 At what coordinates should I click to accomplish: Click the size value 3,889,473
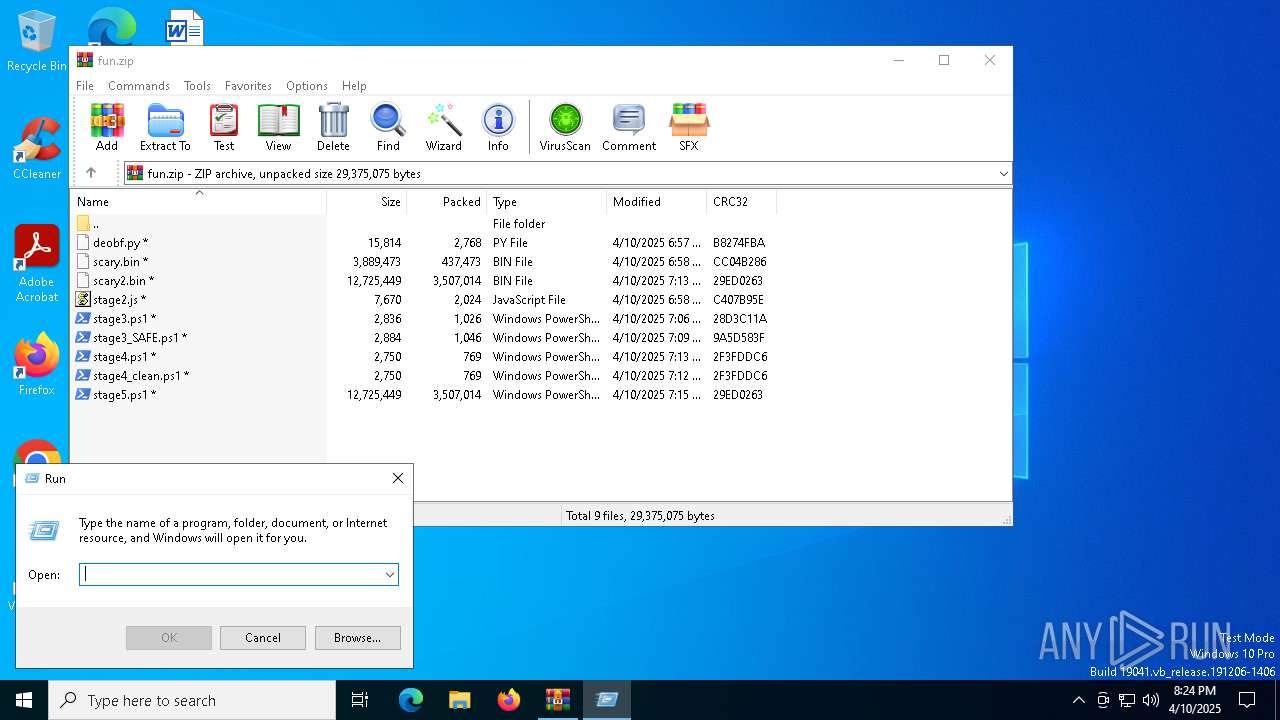pyautogui.click(x=376, y=262)
